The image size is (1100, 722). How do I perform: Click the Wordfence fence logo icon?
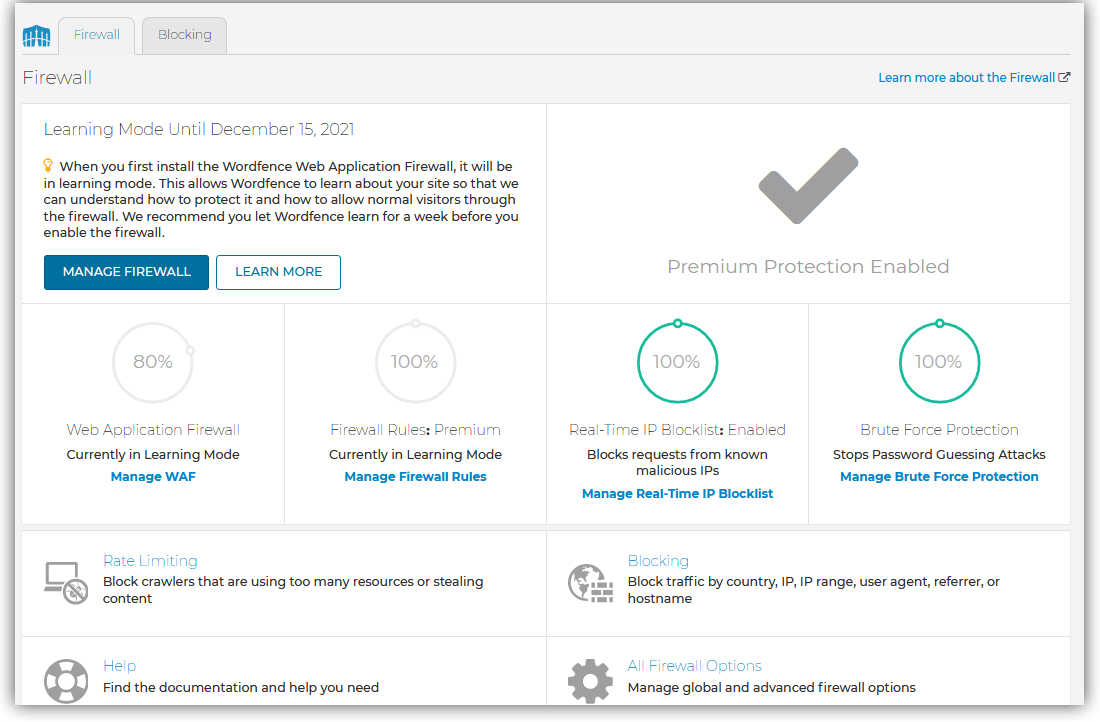[x=36, y=36]
